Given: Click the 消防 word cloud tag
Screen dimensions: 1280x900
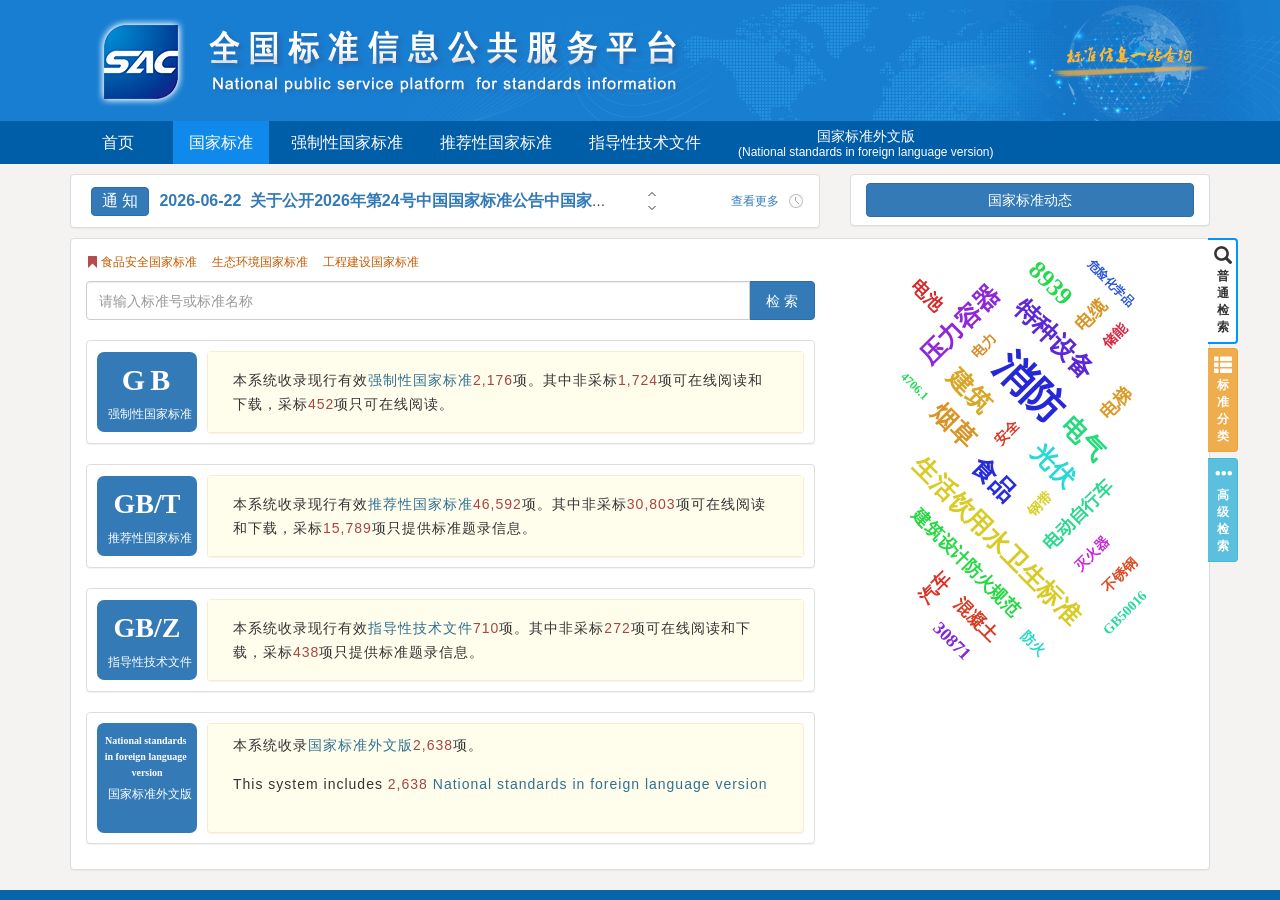Looking at the screenshot, I should pyautogui.click(x=1028, y=386).
